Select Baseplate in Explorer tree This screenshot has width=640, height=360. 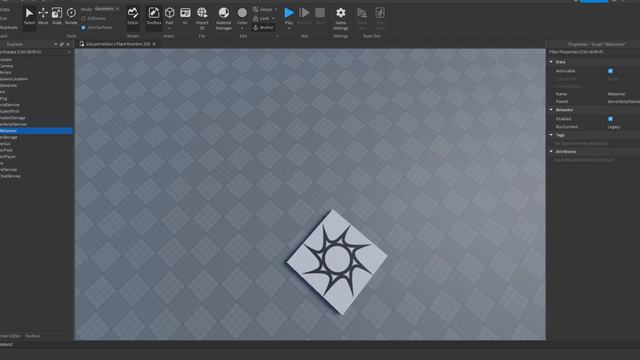9,85
